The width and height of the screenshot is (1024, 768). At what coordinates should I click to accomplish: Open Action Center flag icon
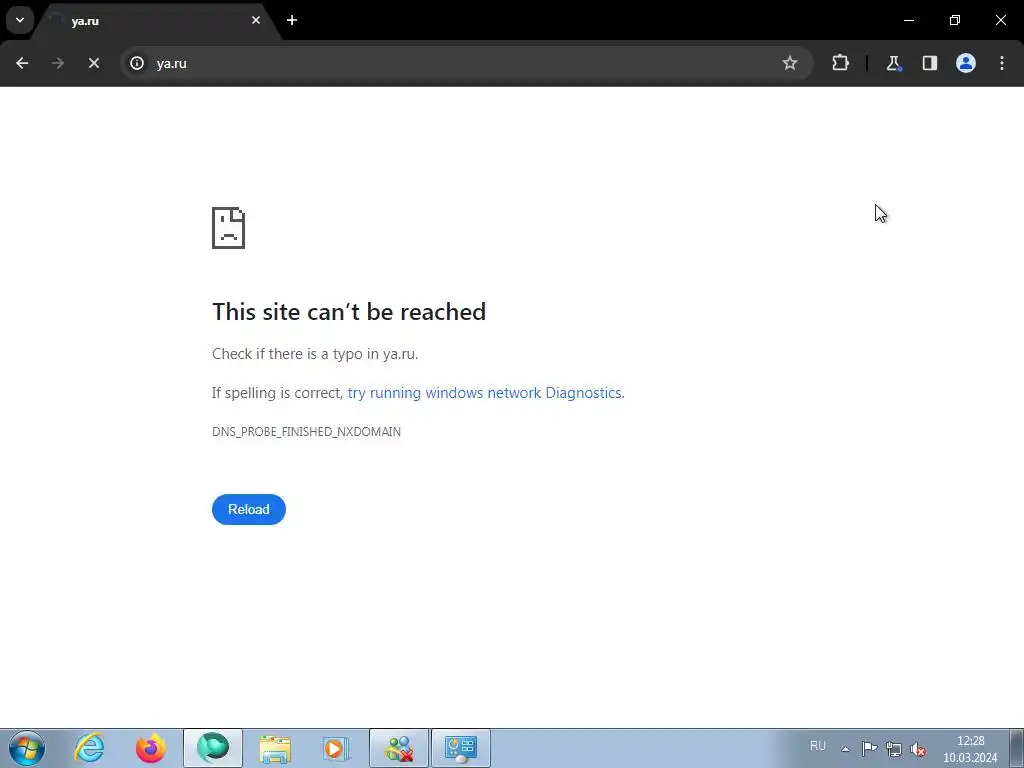point(869,749)
